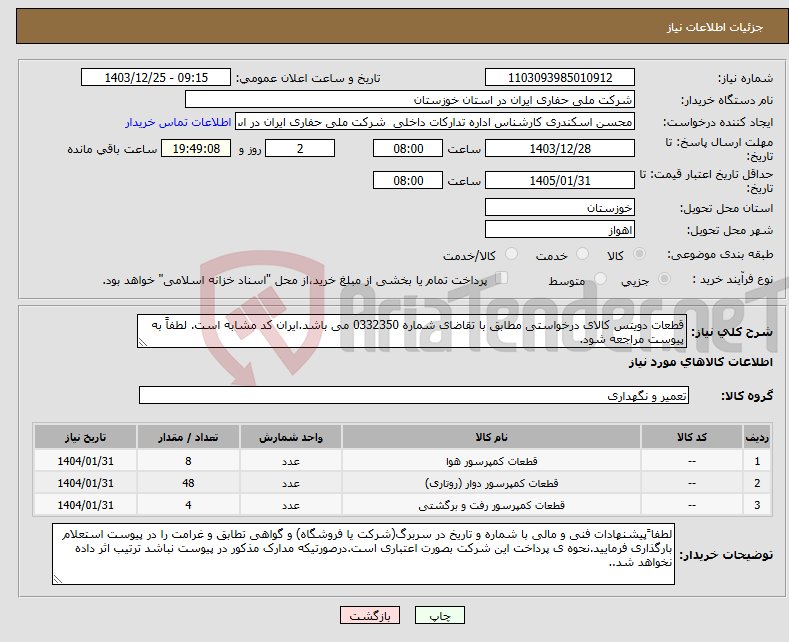Viewport: 789px width, 642px height.
Task: Toggle the اسناد خزانه اسلامی payment checkbox
Action: coord(501,278)
